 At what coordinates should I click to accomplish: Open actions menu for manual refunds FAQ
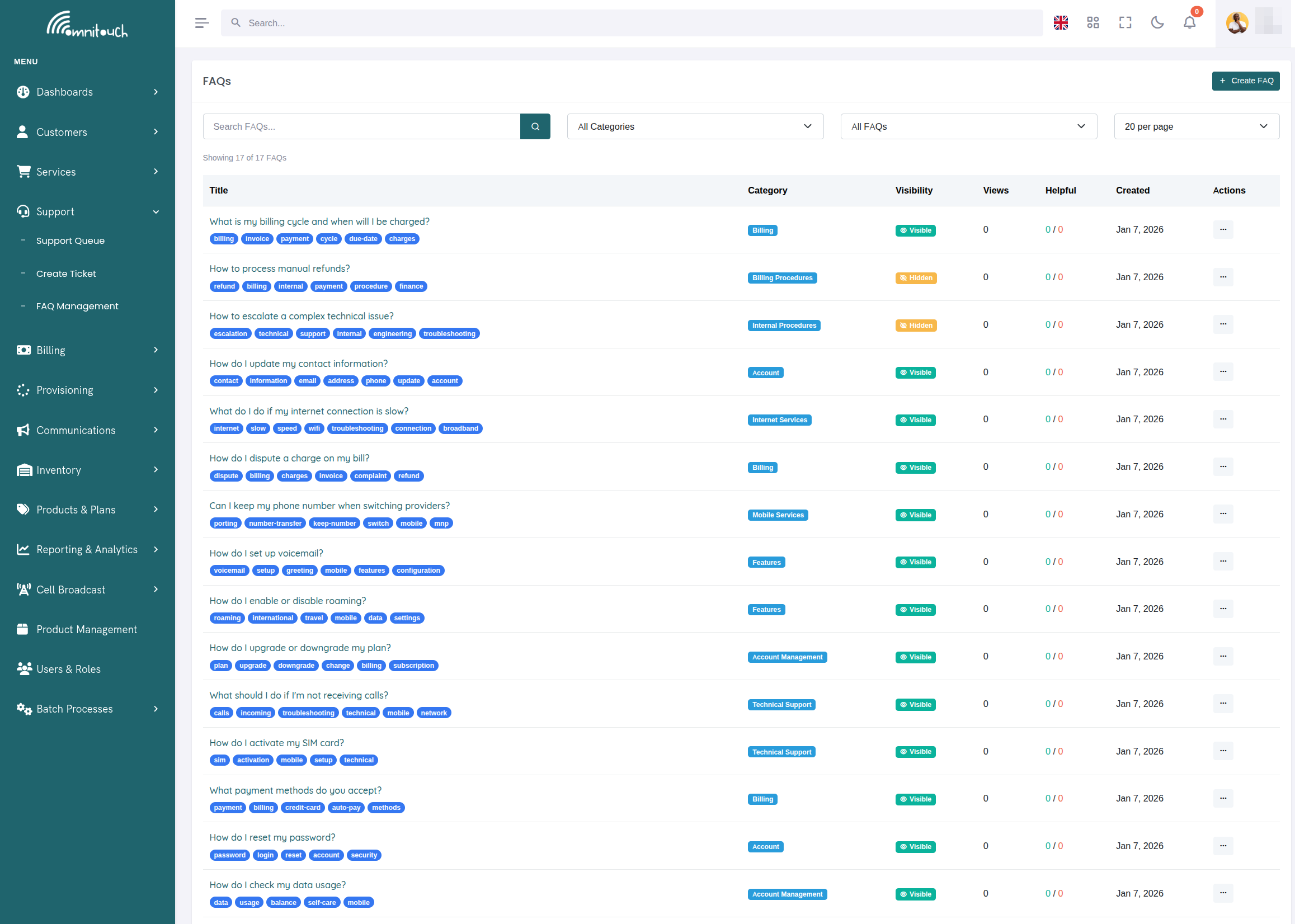[x=1223, y=277]
